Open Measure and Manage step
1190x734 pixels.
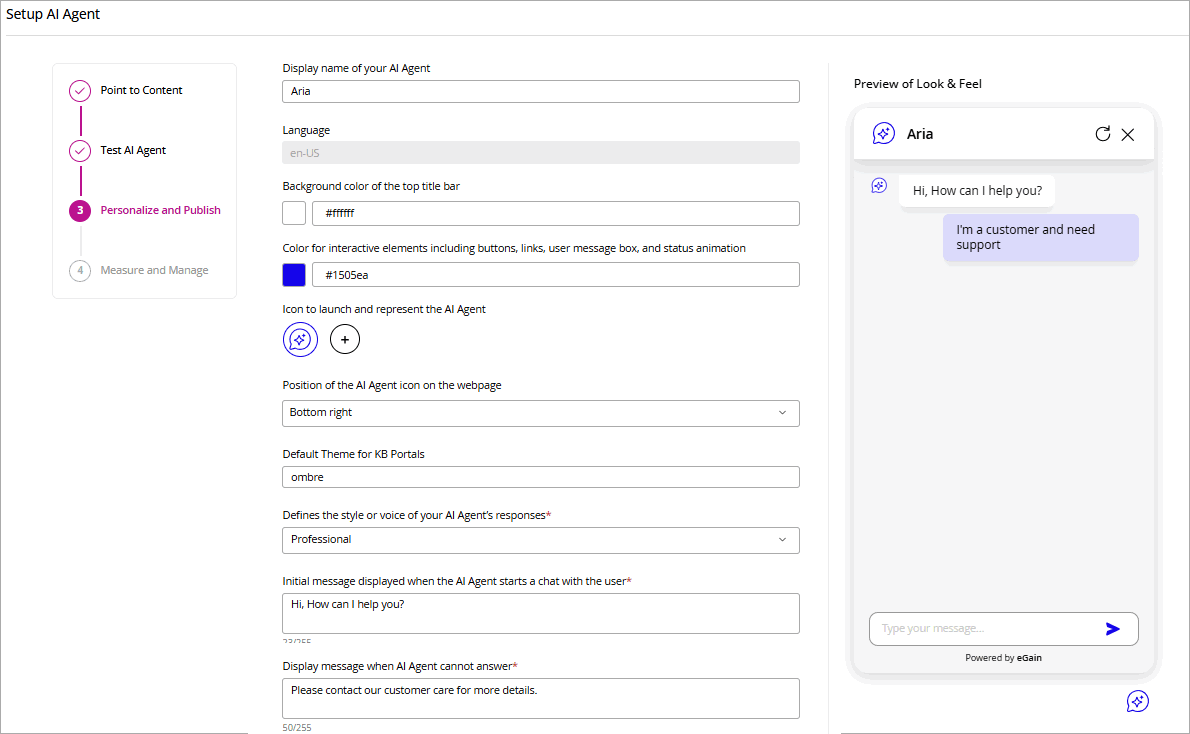coord(154,271)
